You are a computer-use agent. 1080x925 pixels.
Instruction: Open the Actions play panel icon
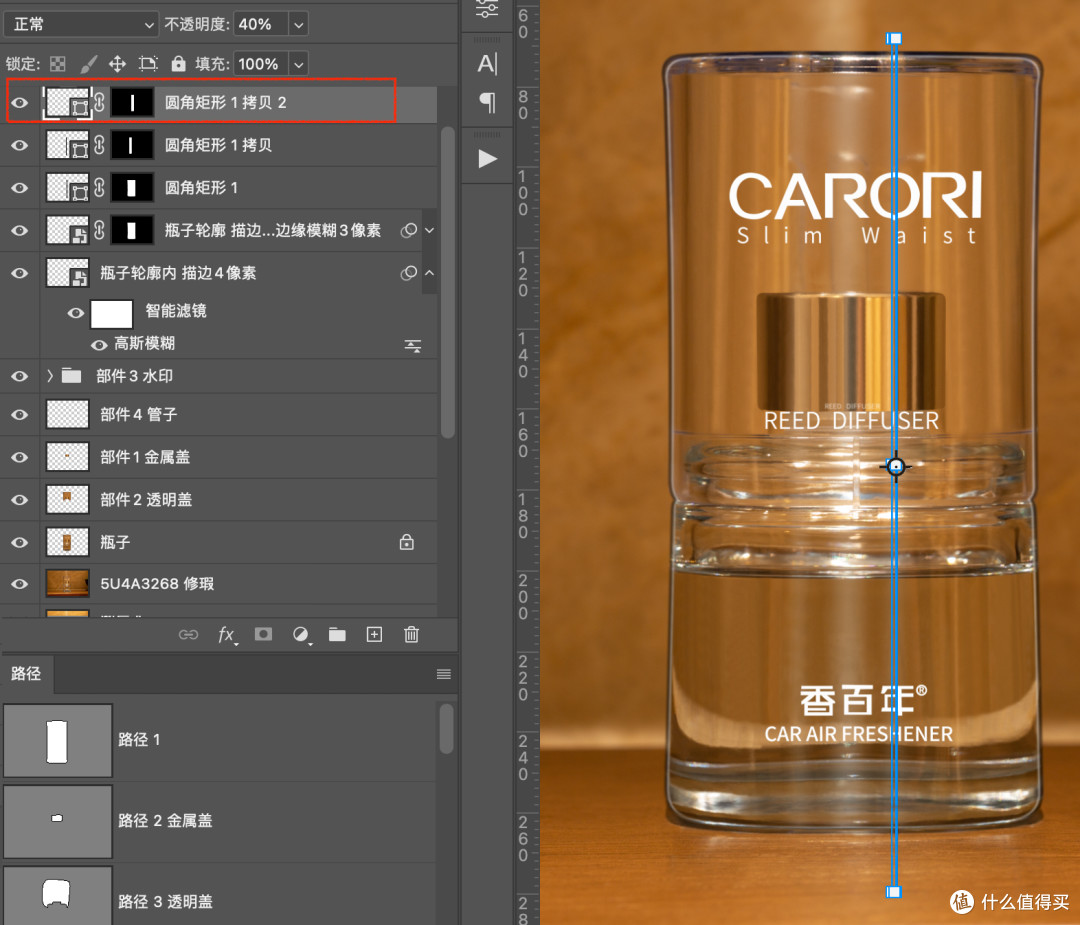coord(488,159)
